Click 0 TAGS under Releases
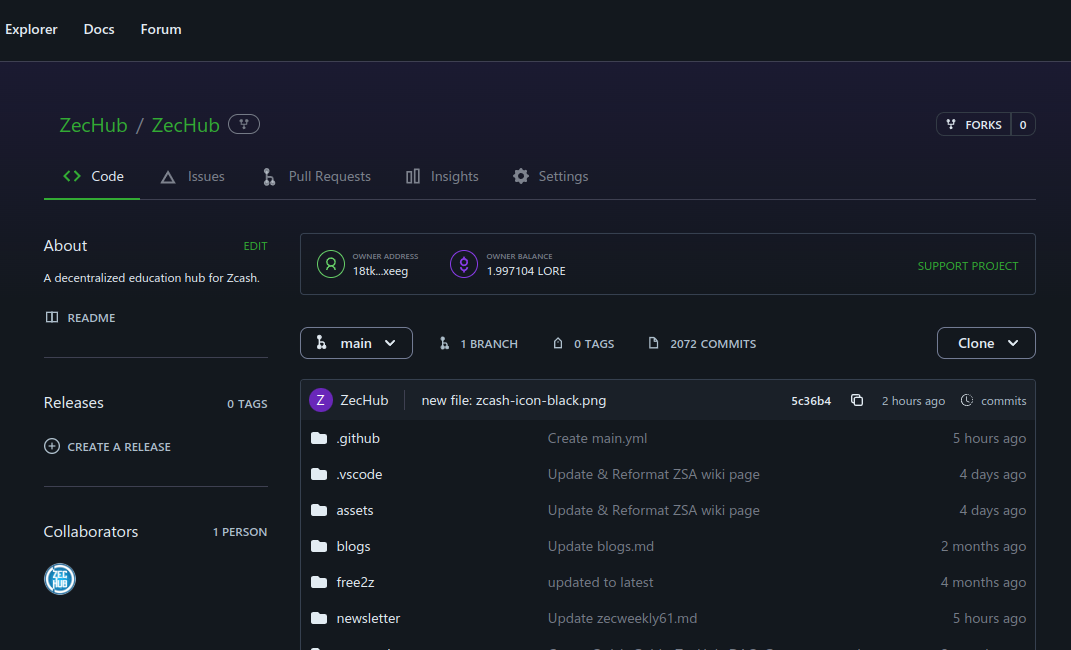 (247, 404)
